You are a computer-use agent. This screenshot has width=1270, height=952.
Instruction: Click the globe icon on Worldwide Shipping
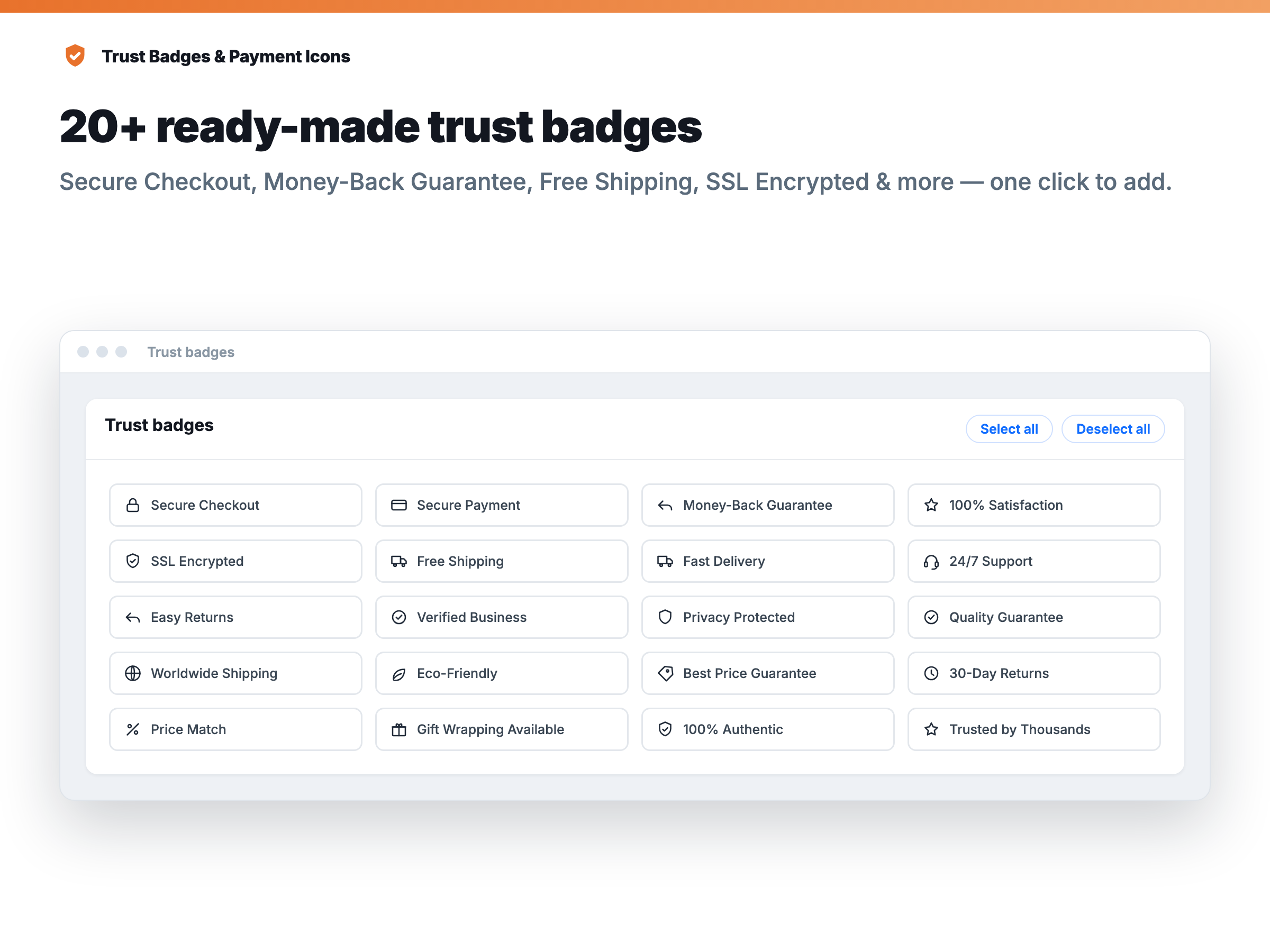[133, 673]
